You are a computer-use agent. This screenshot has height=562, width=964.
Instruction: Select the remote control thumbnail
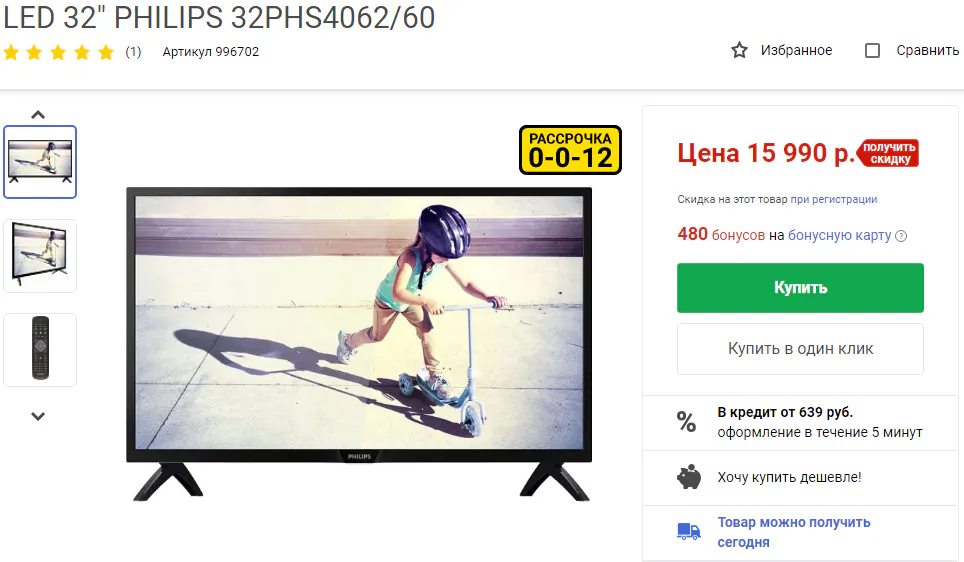(40, 350)
